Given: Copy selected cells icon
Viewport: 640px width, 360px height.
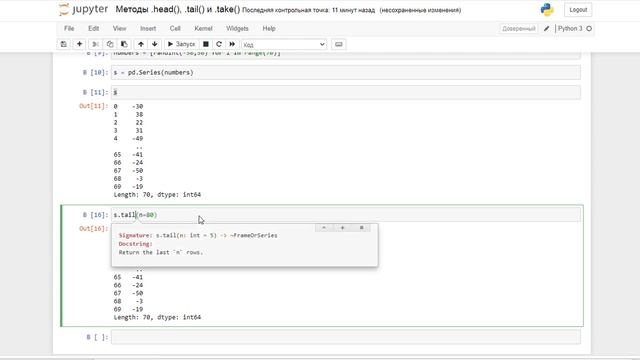Looking at the screenshot, I should pyautogui.click(x=110, y=44).
